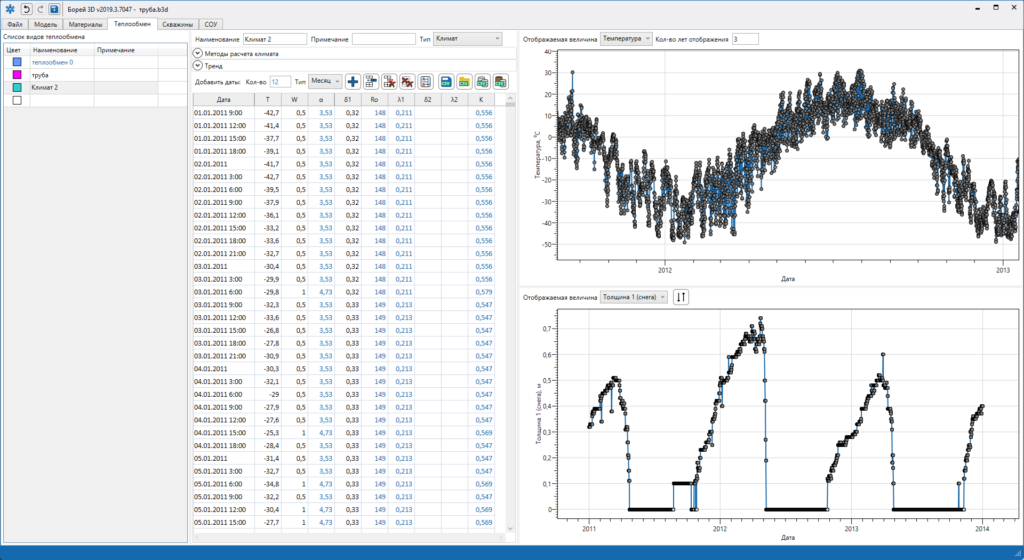
Task: Click date cell 01.01.2011 9:00
Action: 224,113
